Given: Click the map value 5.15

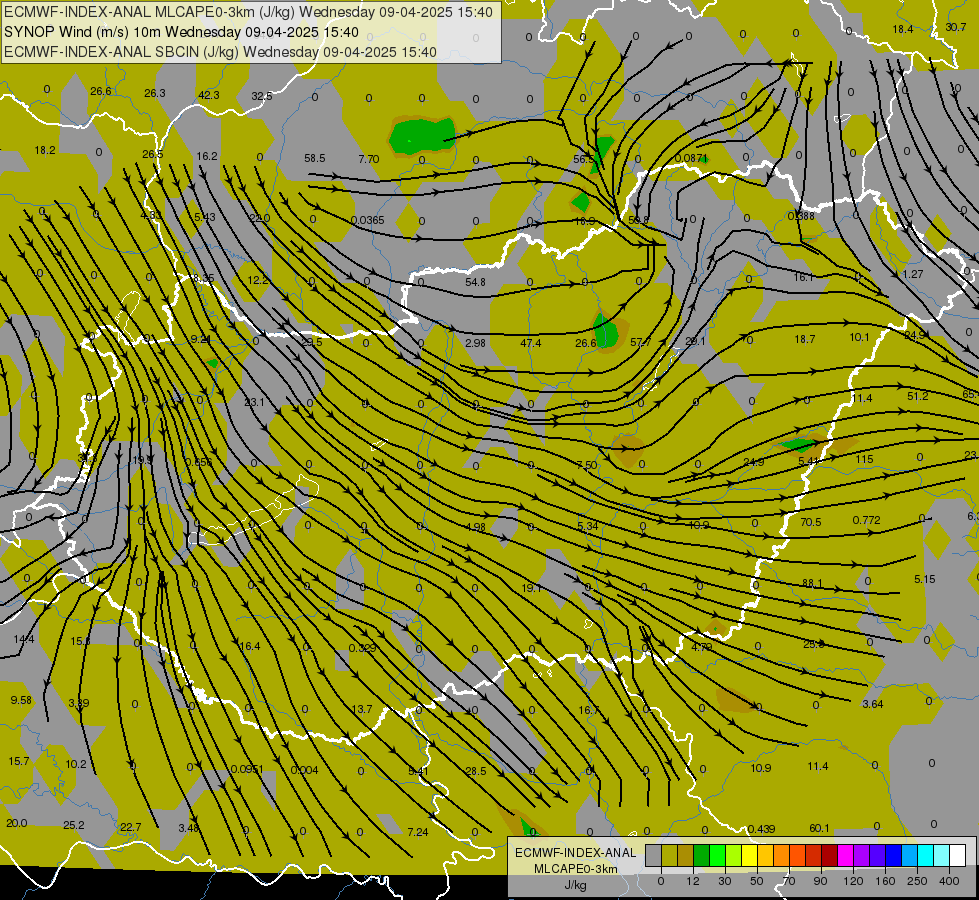Looking at the screenshot, I should pyautogui.click(x=925, y=580).
